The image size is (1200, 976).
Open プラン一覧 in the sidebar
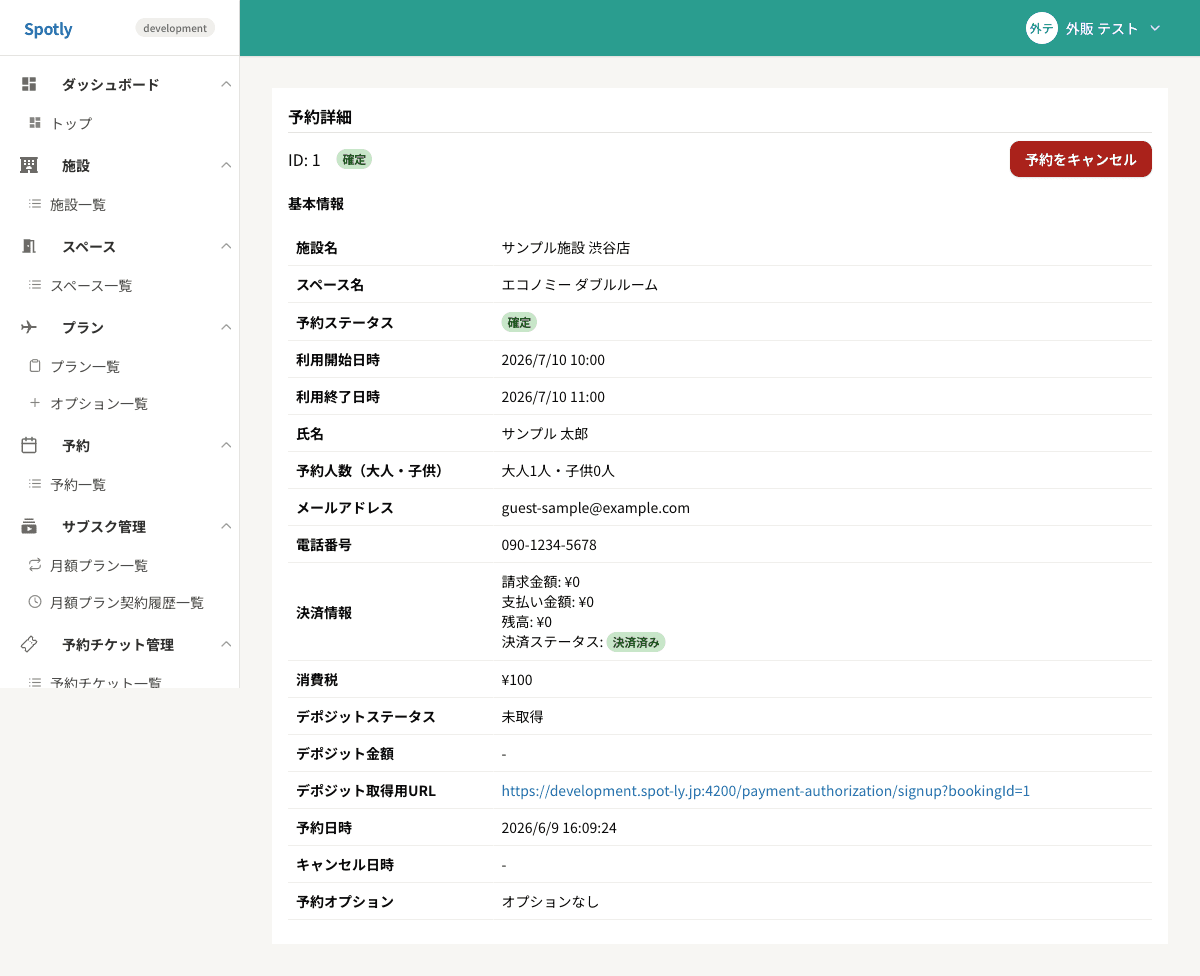[x=85, y=366]
